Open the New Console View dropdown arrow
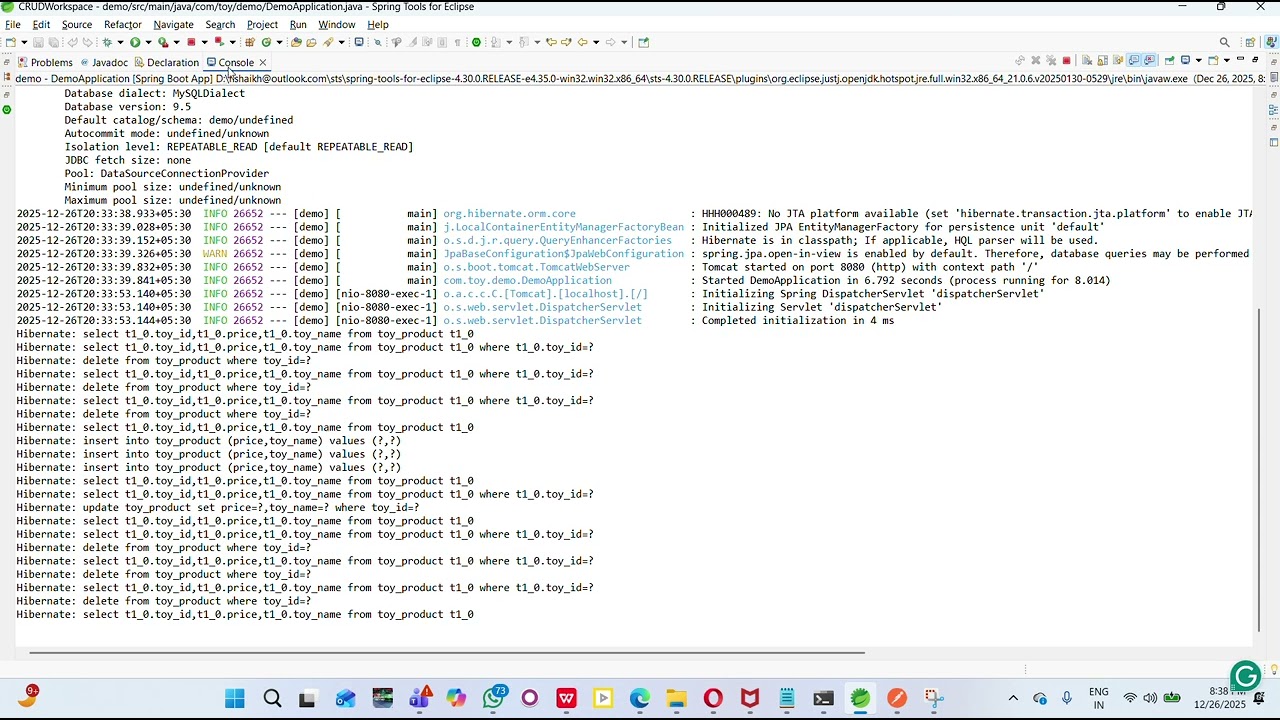 [x=1227, y=60]
